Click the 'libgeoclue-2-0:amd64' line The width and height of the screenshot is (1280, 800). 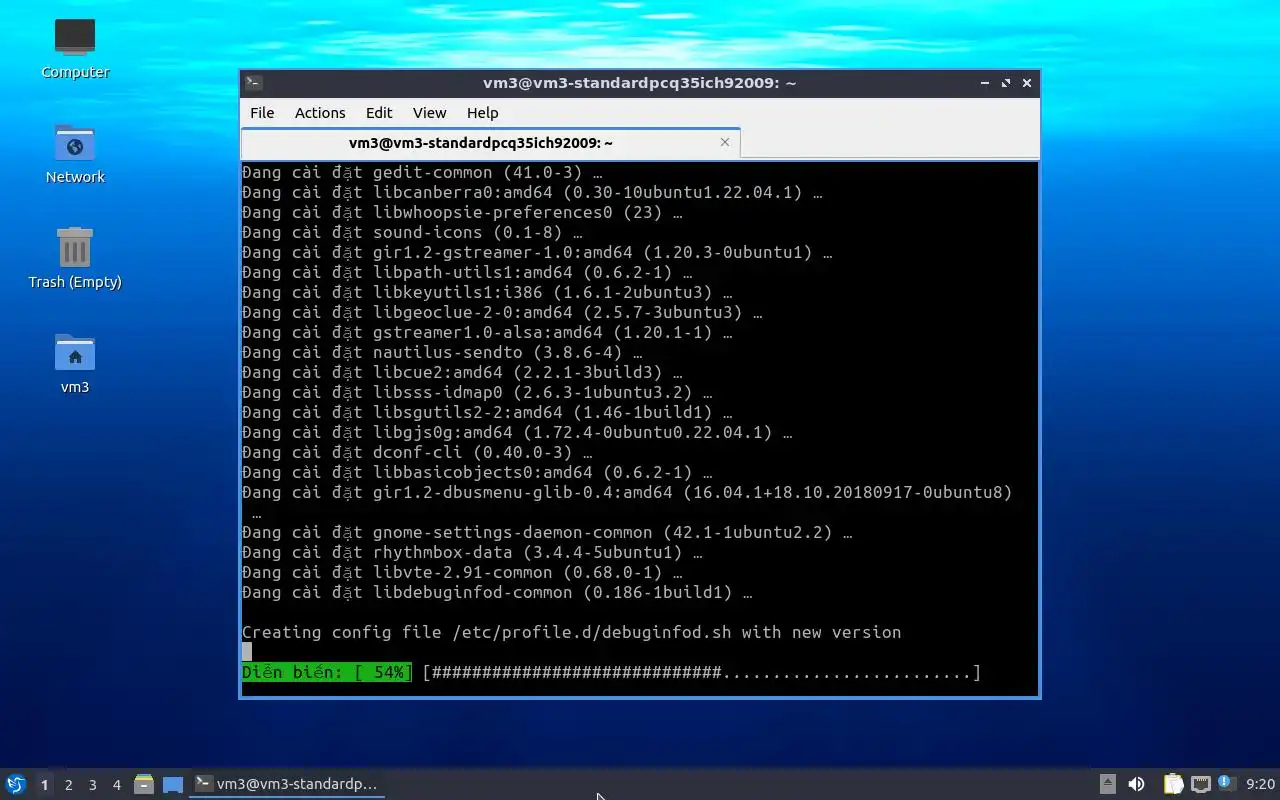(502, 312)
